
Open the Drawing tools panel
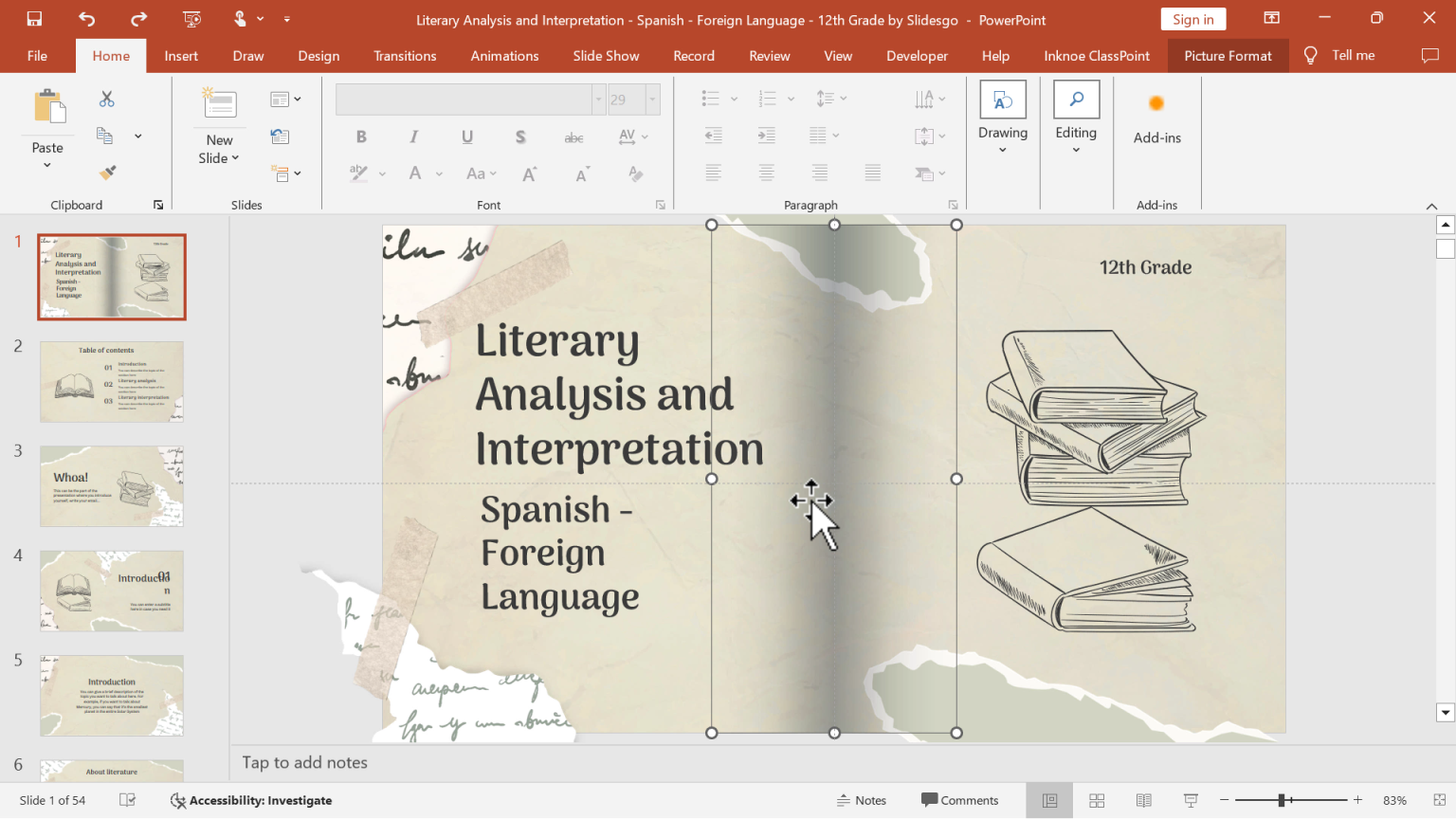tap(1002, 114)
